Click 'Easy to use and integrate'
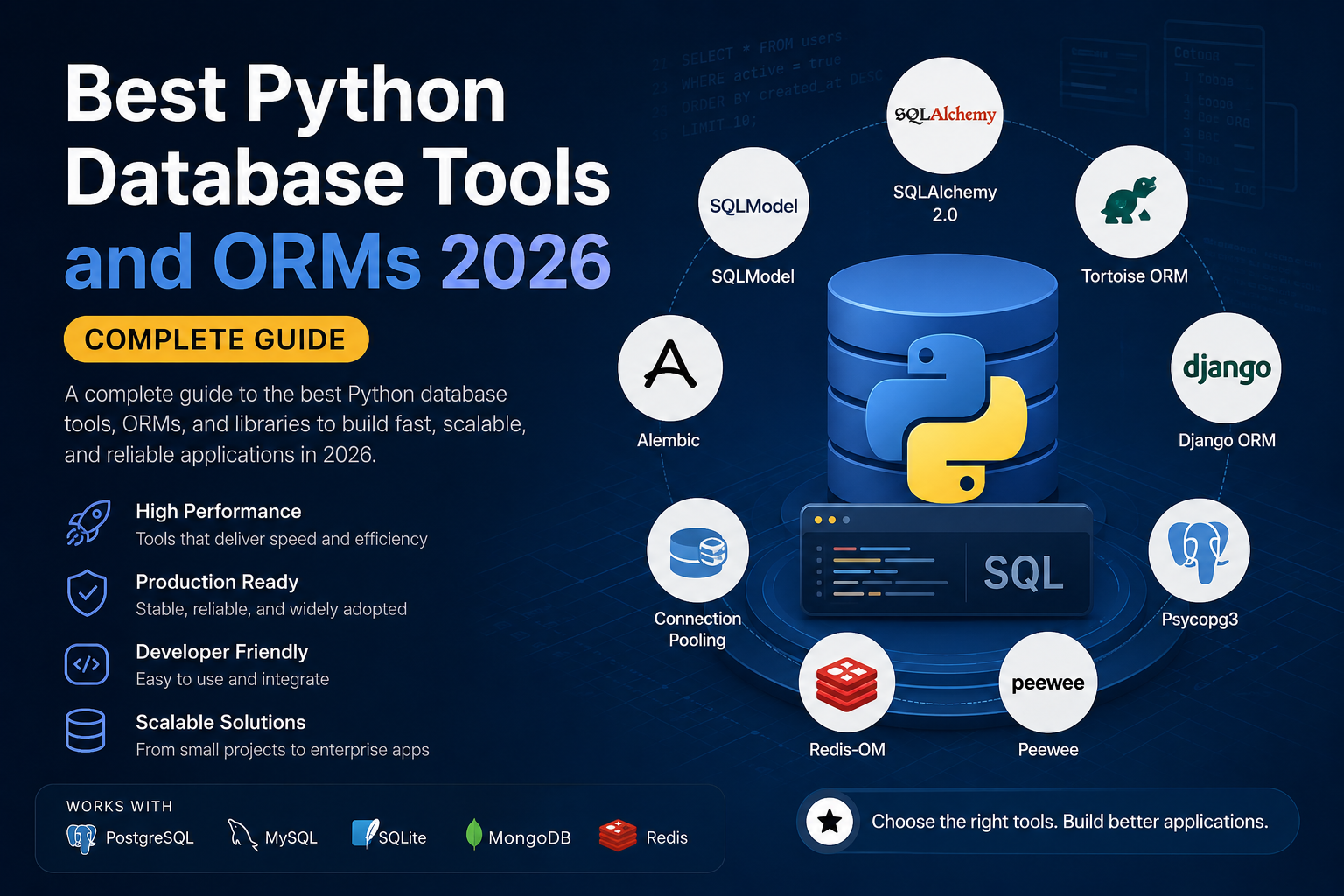The width and height of the screenshot is (1344, 896). click(233, 680)
